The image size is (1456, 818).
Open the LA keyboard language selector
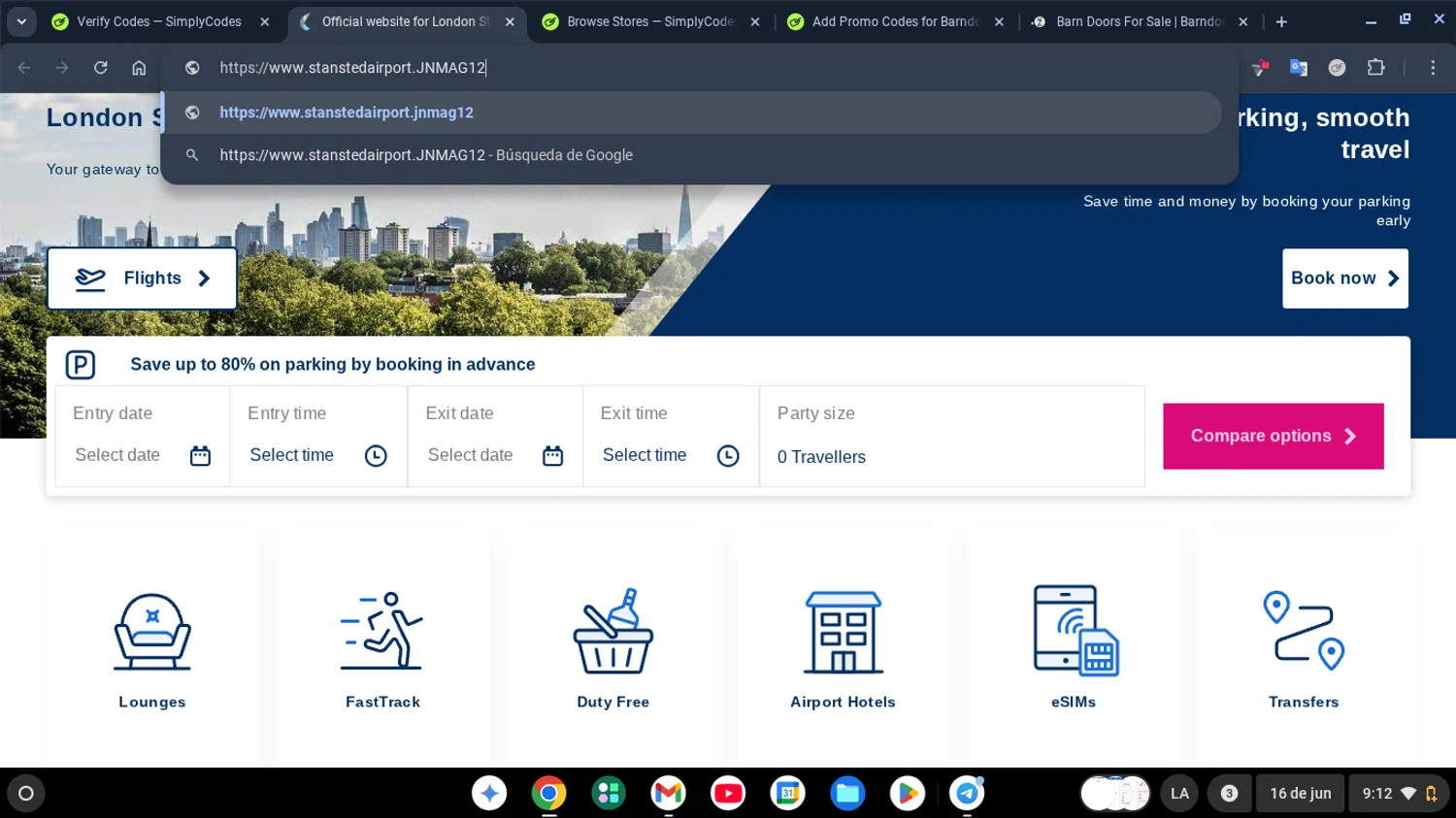point(1179,793)
